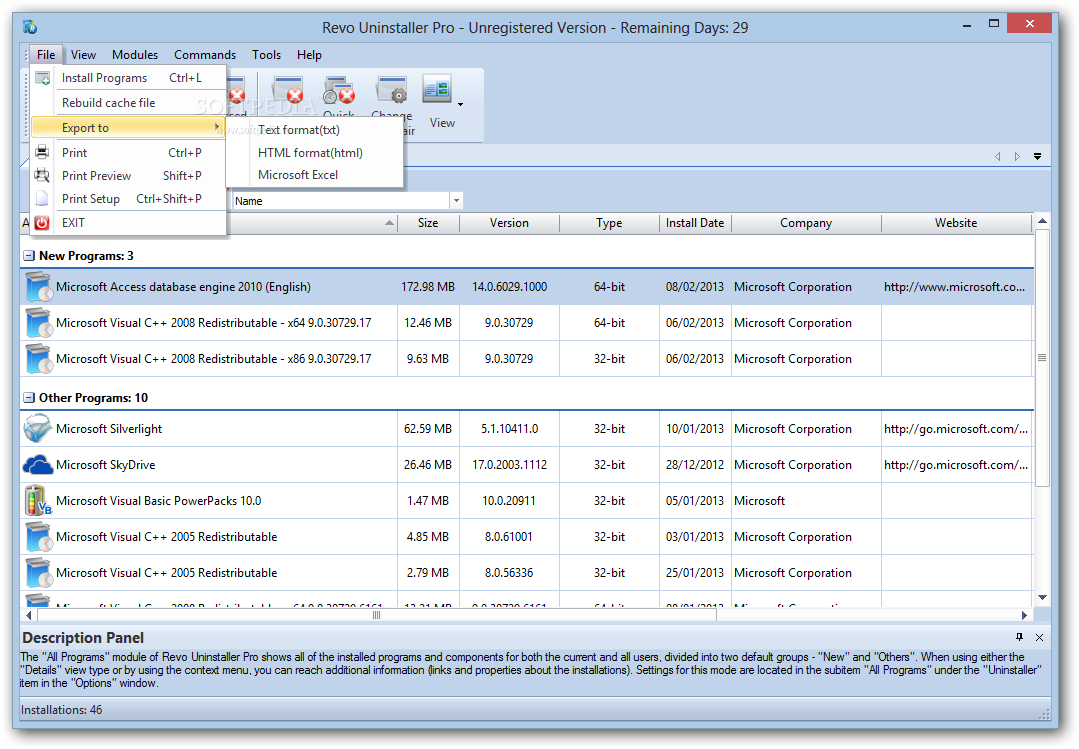Viewport: 1079px width, 749px height.
Task: Click the Visual C++ 2008 x86 icon
Action: point(38,358)
